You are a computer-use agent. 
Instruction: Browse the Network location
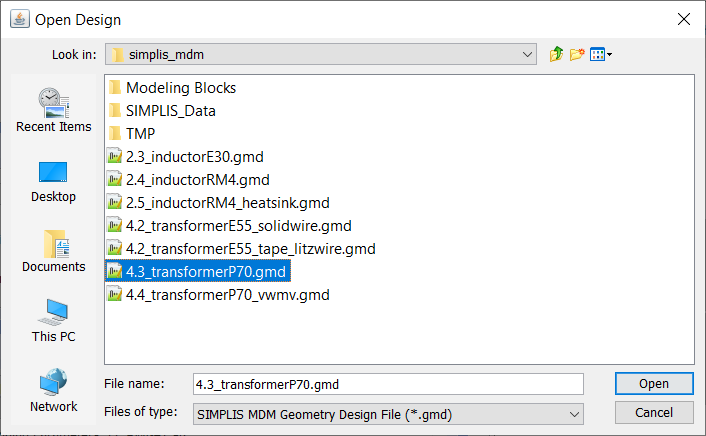click(53, 390)
